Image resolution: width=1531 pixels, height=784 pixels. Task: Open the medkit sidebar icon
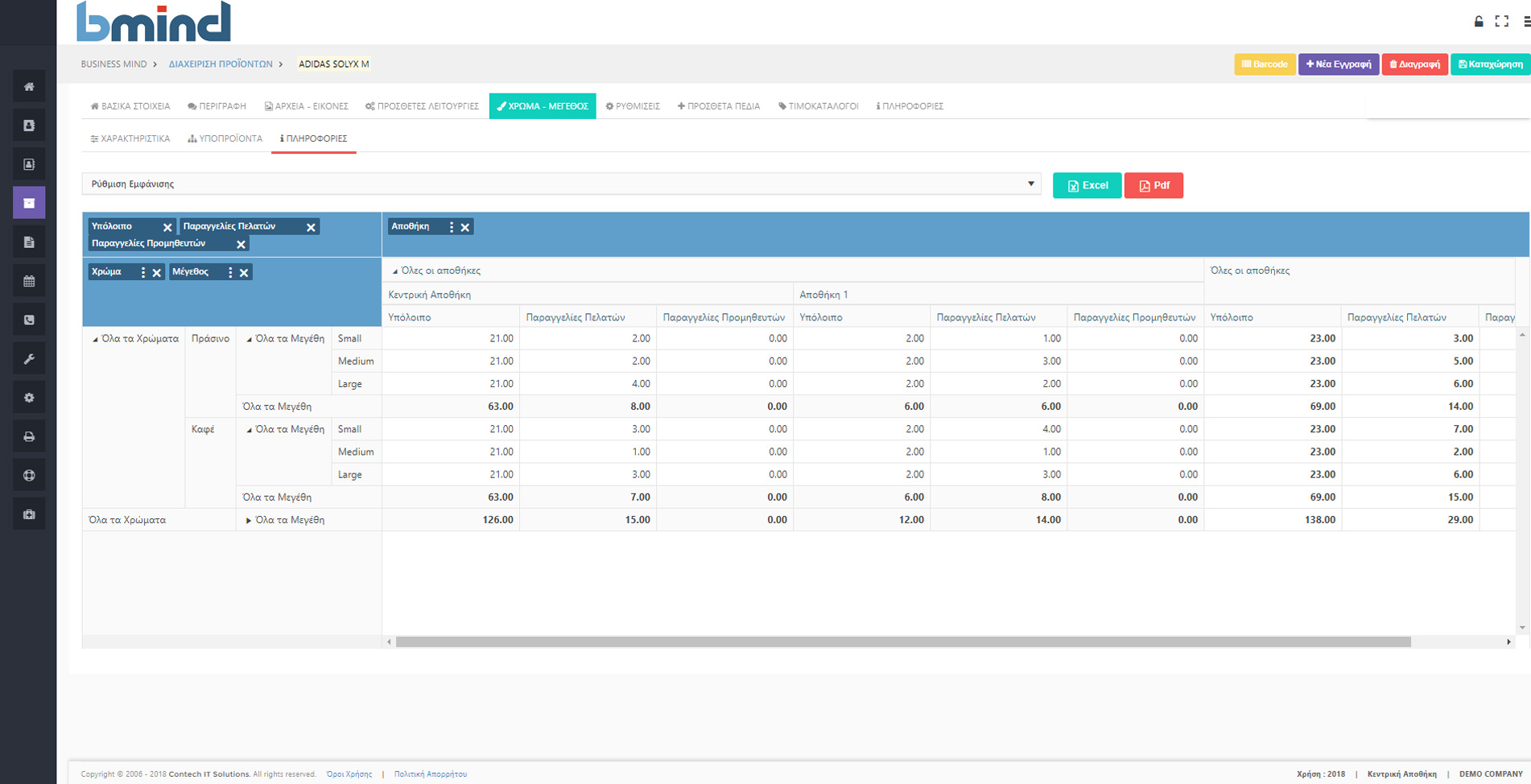pos(29,514)
